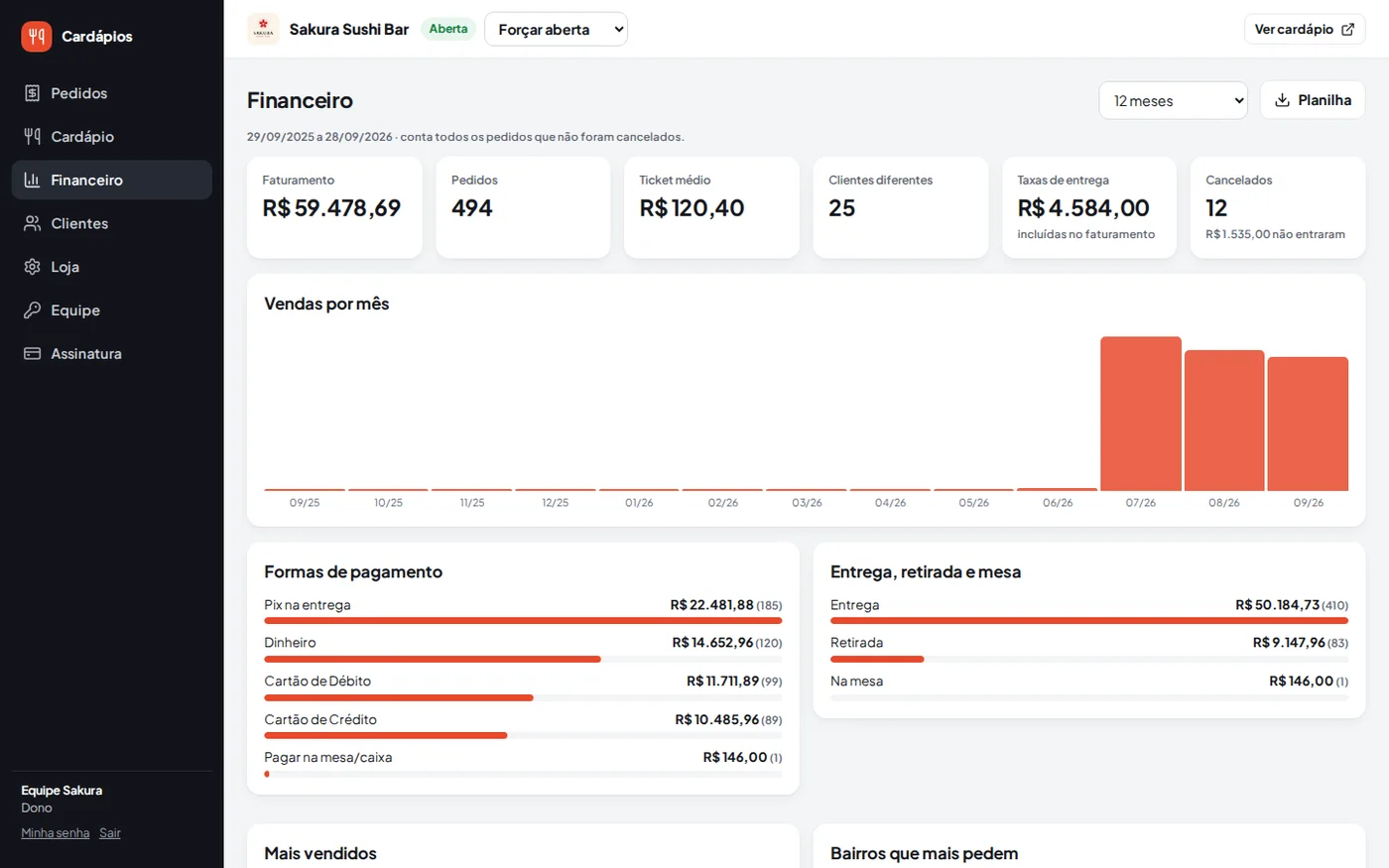Image resolution: width=1389 pixels, height=868 pixels.
Task: Click the Cardápio utensils icon in sidebar
Action: 32,137
